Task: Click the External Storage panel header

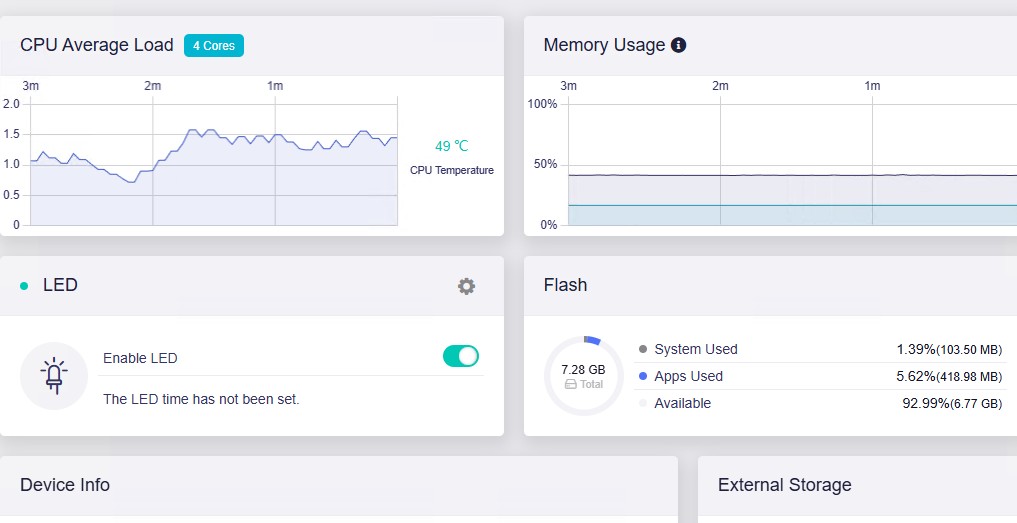Action: (x=785, y=485)
